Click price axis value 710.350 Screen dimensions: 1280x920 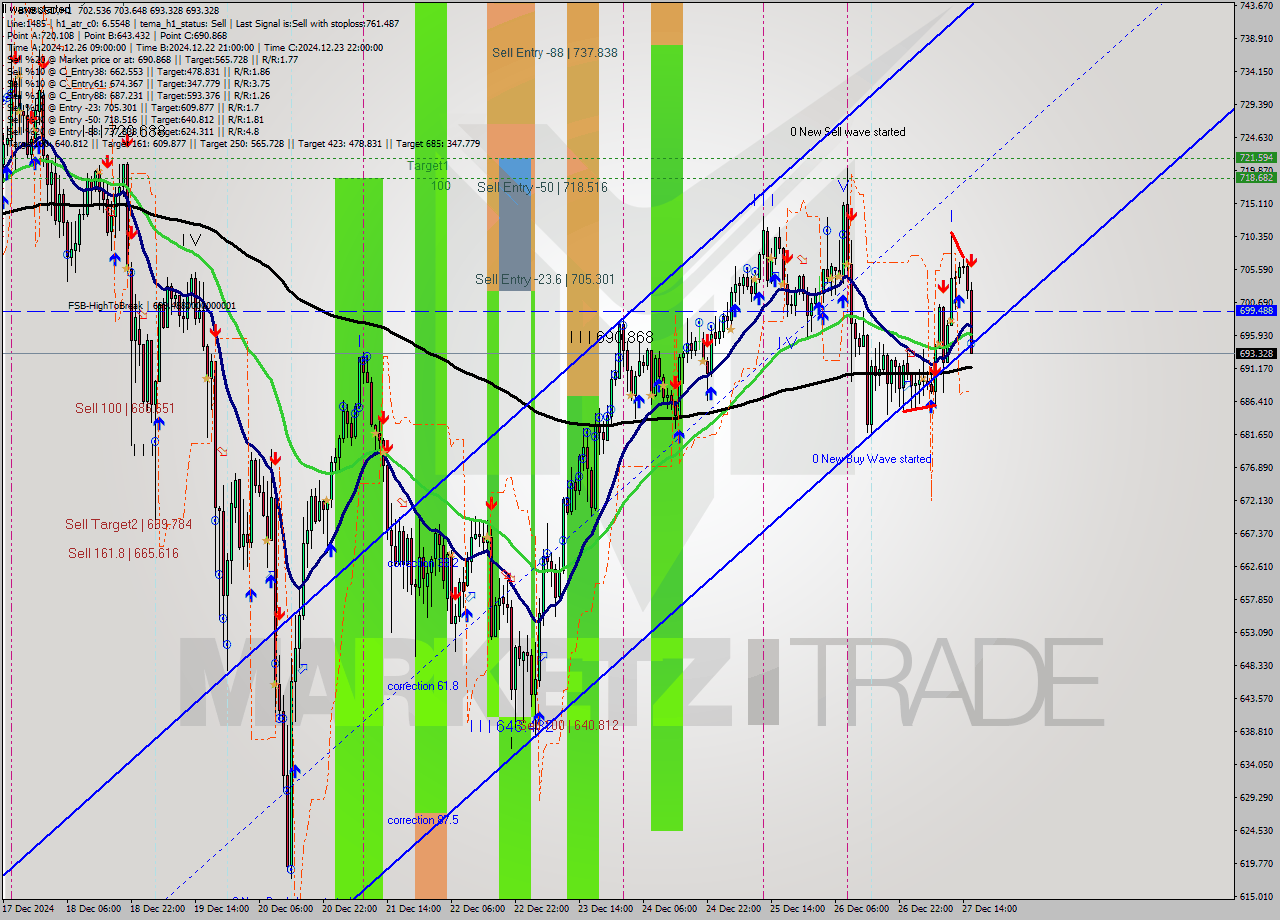click(1256, 237)
